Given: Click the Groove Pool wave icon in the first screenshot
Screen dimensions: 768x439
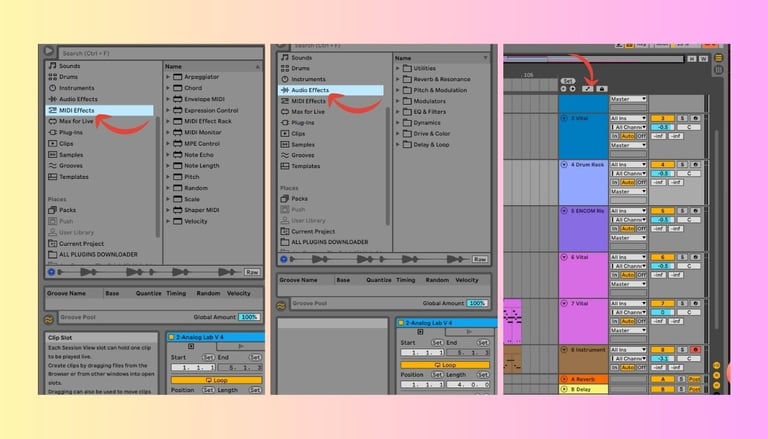Looking at the screenshot, I should click(49, 319).
